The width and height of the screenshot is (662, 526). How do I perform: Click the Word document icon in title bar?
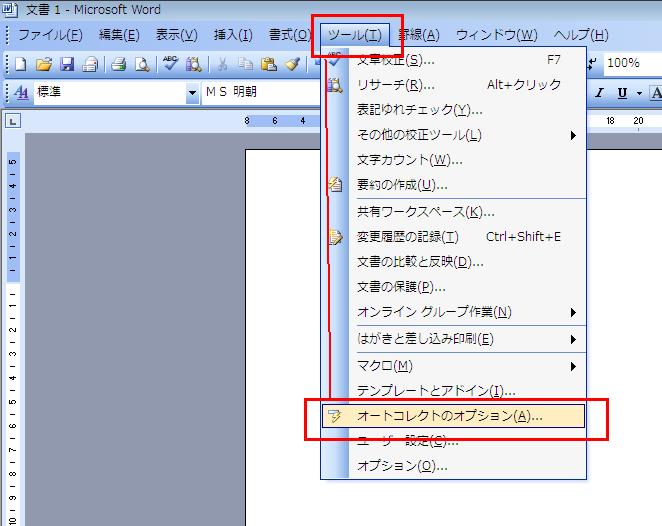pos(10,9)
